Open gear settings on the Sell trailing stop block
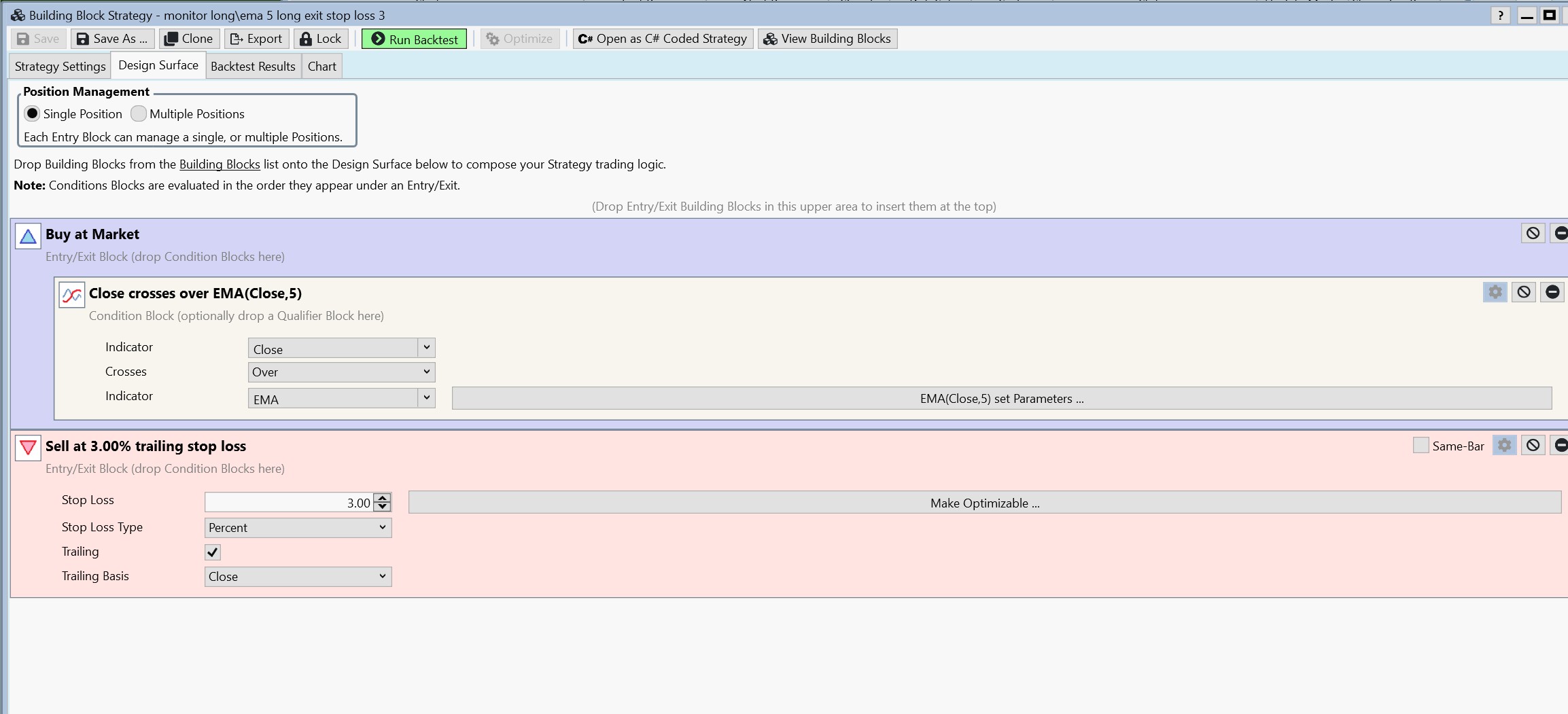 pos(1504,446)
